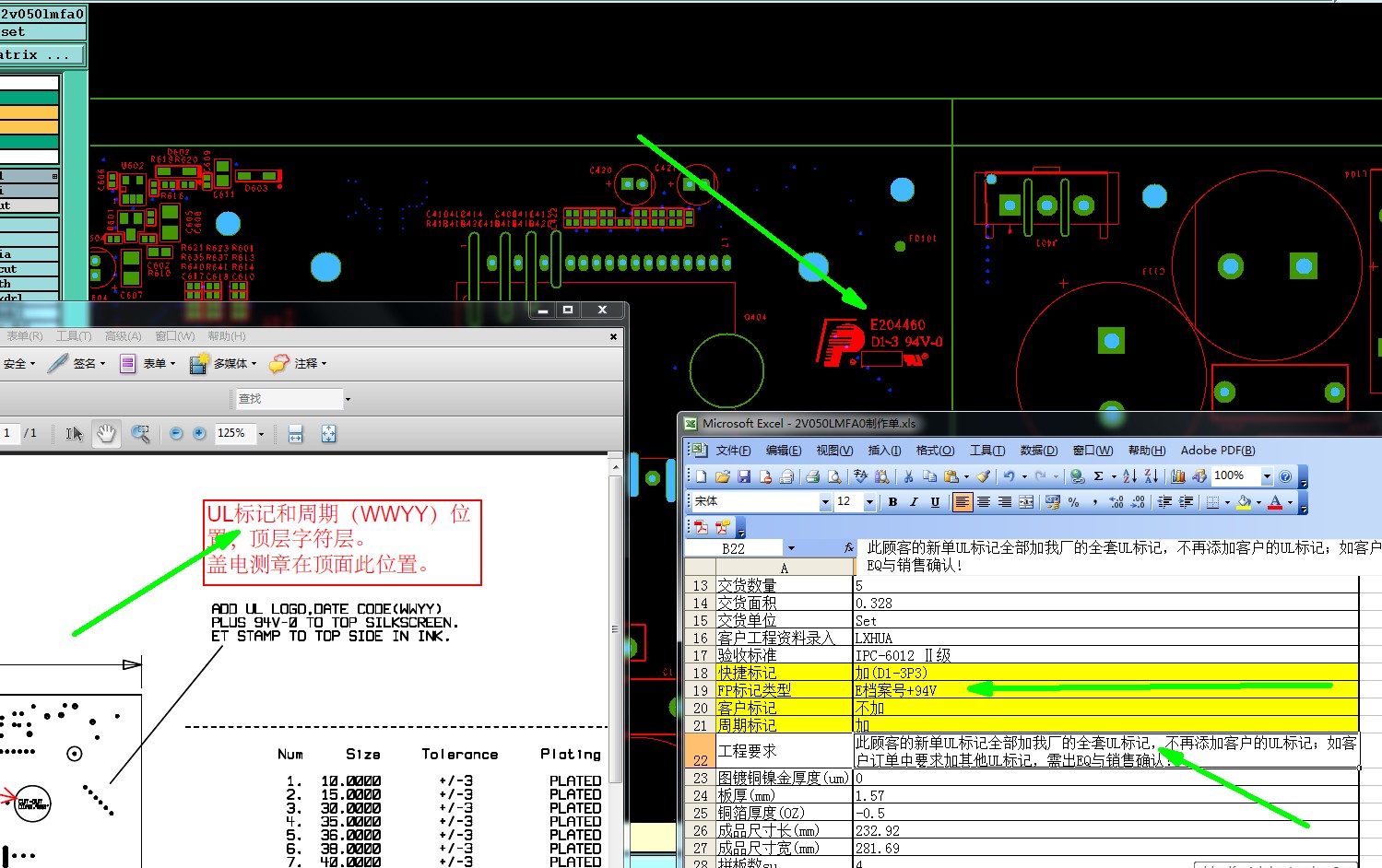Click the PDF page number field
This screenshot has width=1382, height=868.
coord(9,433)
